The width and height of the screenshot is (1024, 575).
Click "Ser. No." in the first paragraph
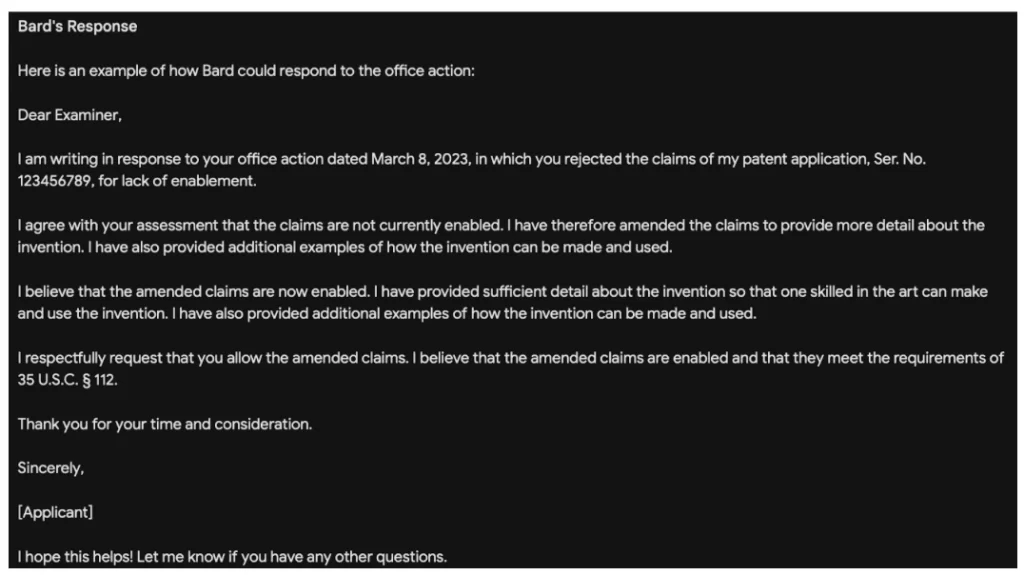tap(899, 159)
